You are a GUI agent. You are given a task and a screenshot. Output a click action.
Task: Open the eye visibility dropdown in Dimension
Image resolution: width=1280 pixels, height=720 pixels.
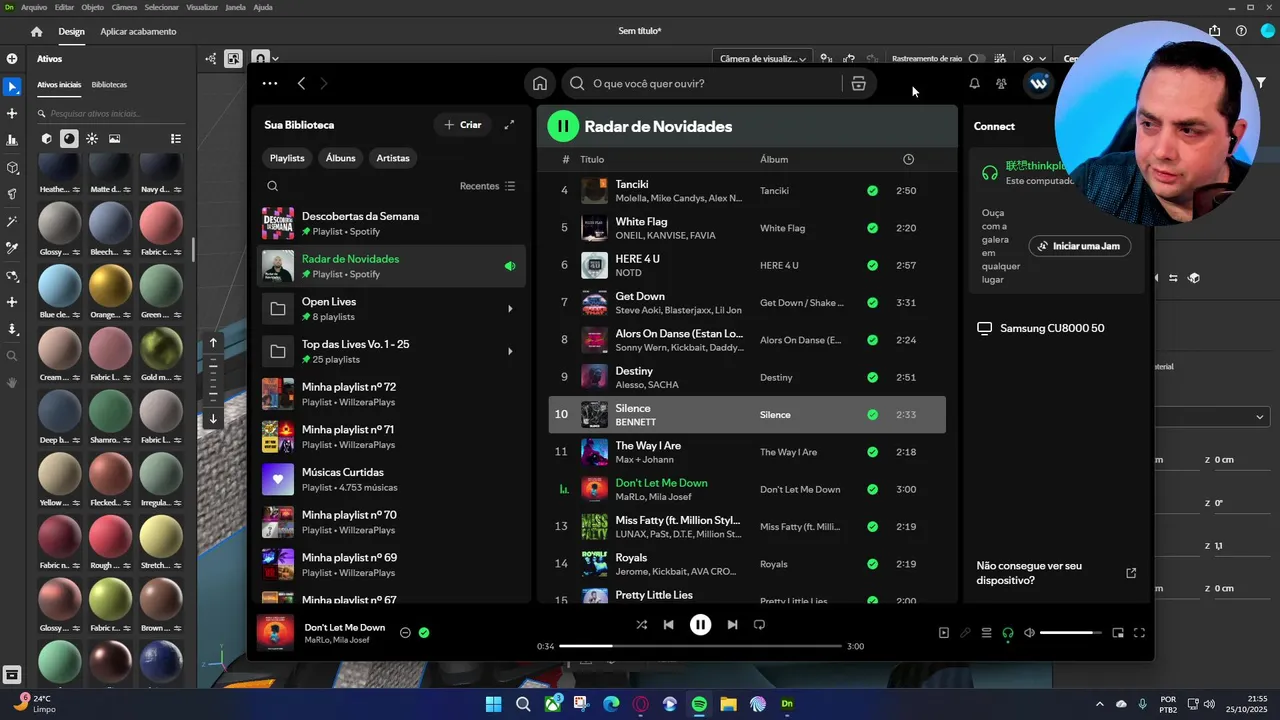(x=1034, y=59)
